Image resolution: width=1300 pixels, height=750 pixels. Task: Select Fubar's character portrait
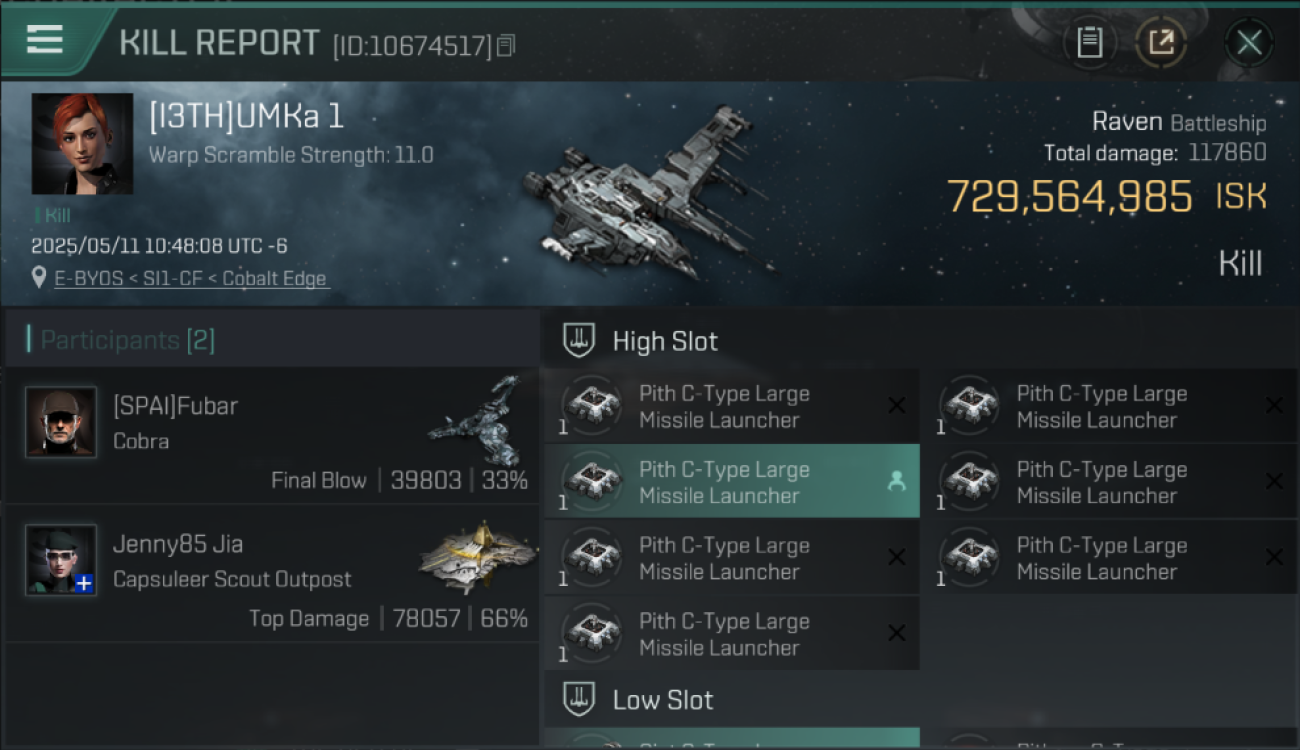(x=61, y=422)
